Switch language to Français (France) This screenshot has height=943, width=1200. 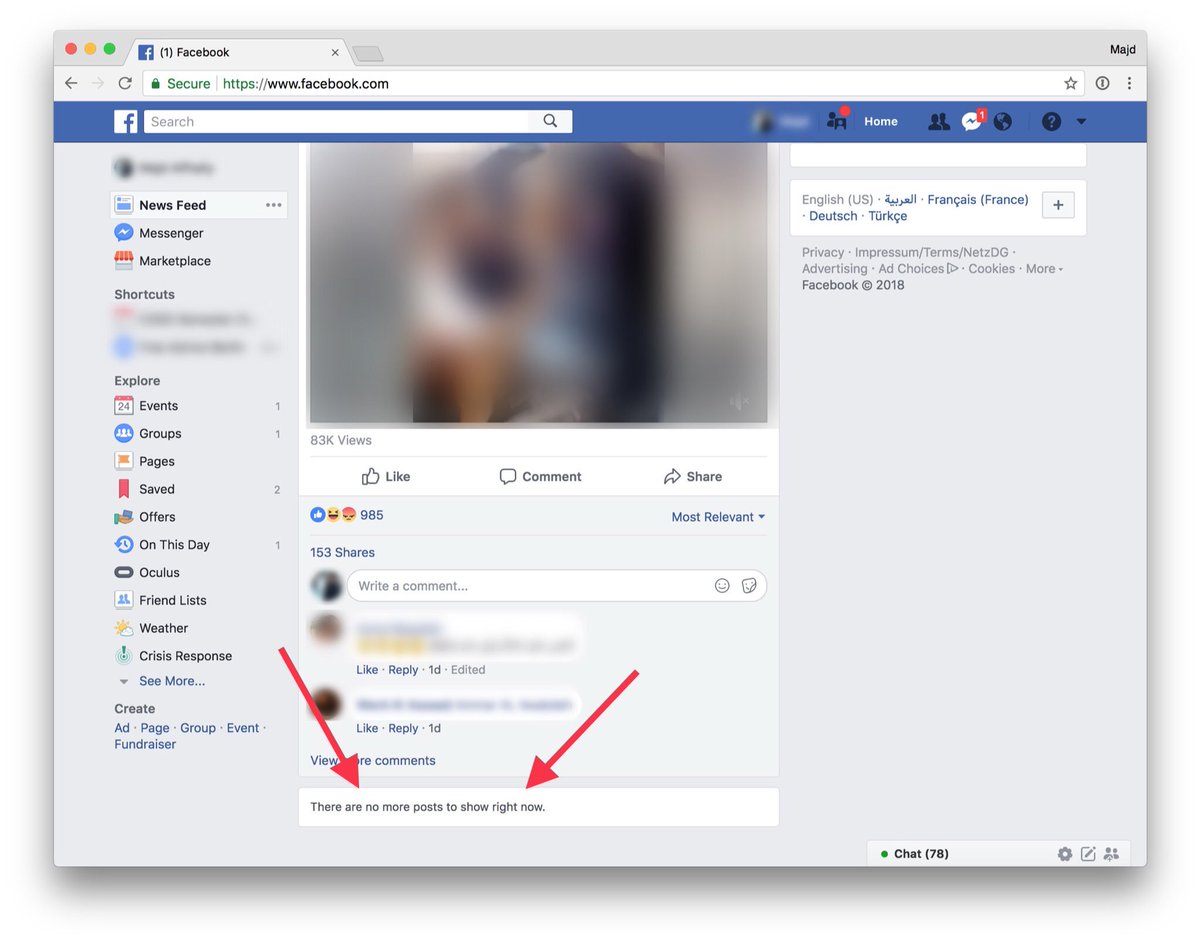[977, 200]
